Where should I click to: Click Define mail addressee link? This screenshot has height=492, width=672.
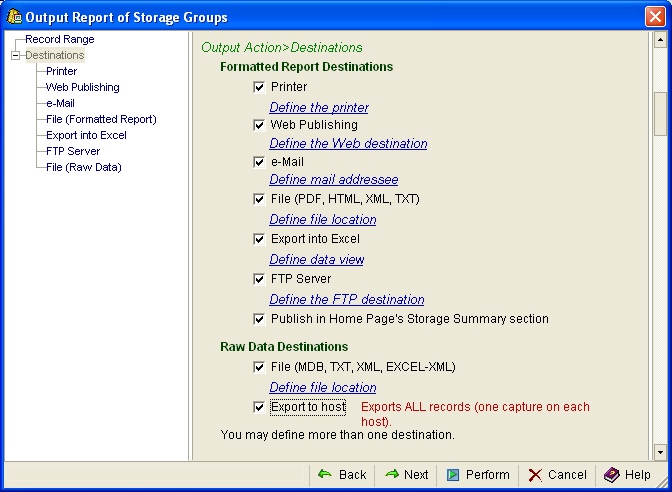point(333,180)
